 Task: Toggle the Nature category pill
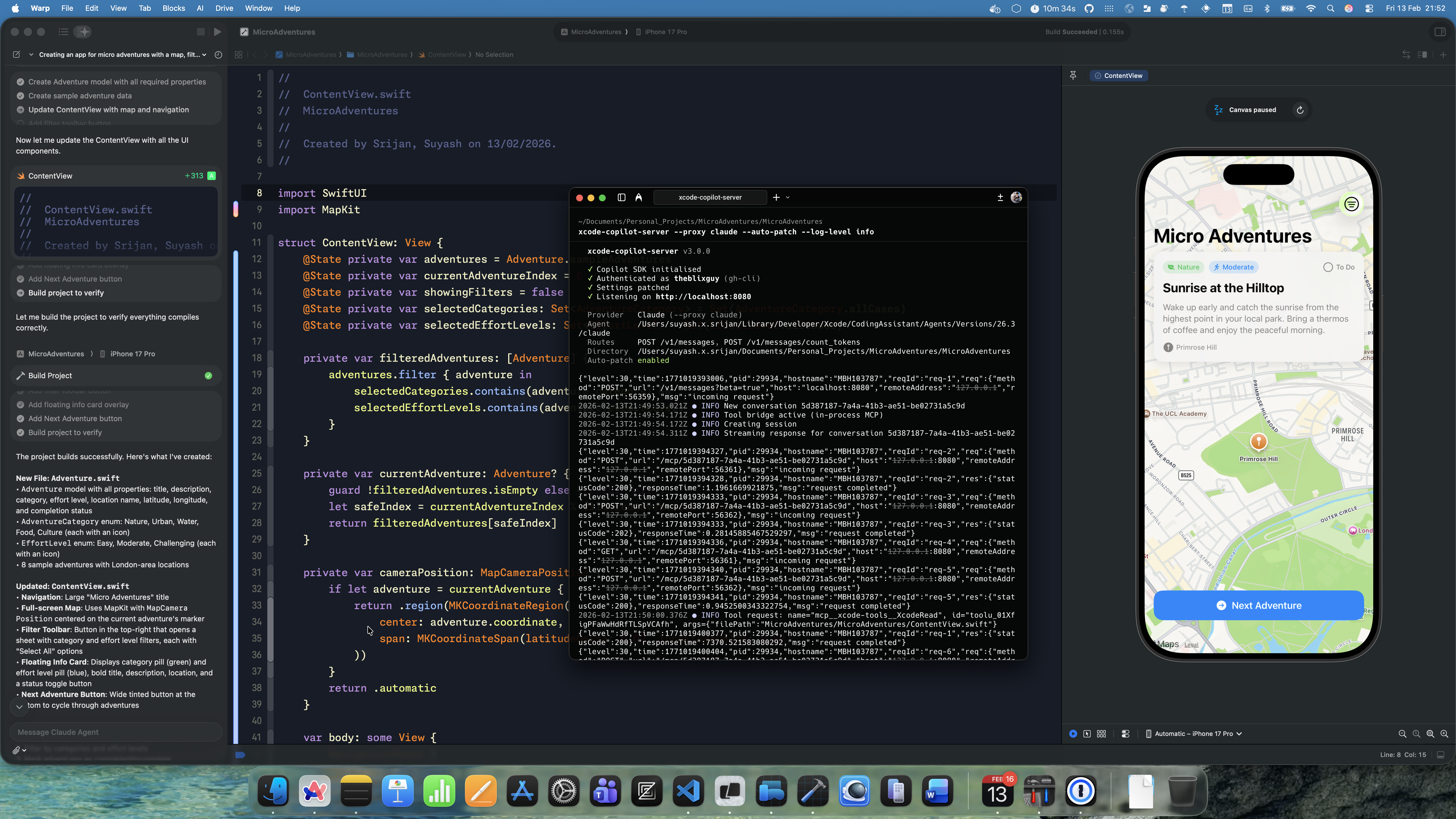coord(1184,267)
